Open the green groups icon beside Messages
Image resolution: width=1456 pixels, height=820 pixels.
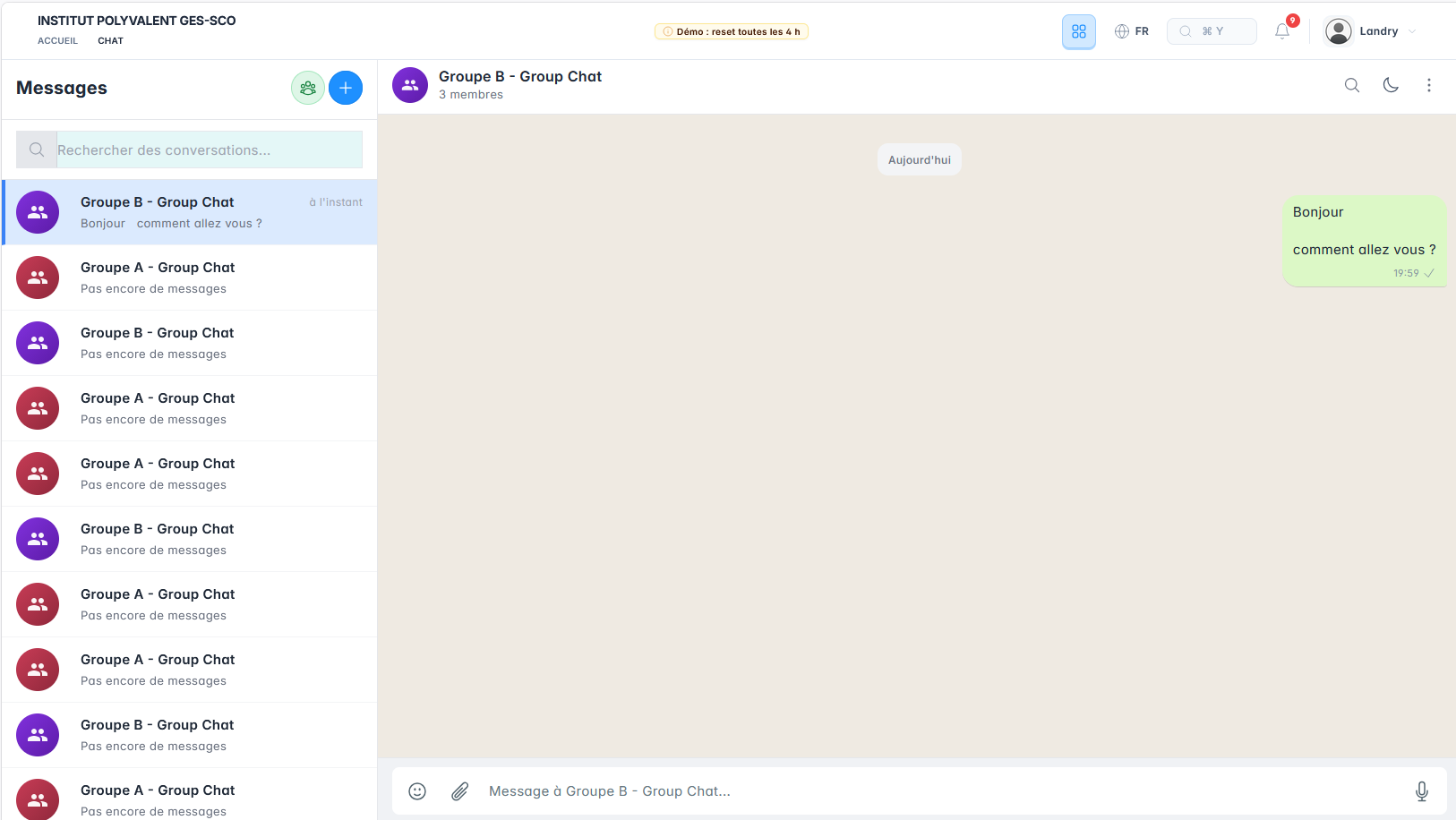pyautogui.click(x=308, y=88)
